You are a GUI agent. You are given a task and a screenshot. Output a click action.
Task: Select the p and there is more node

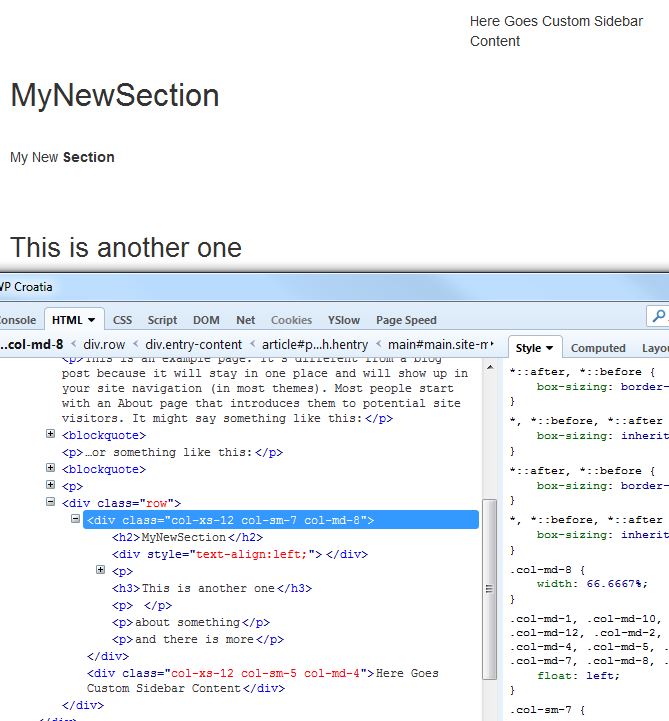tap(198, 639)
